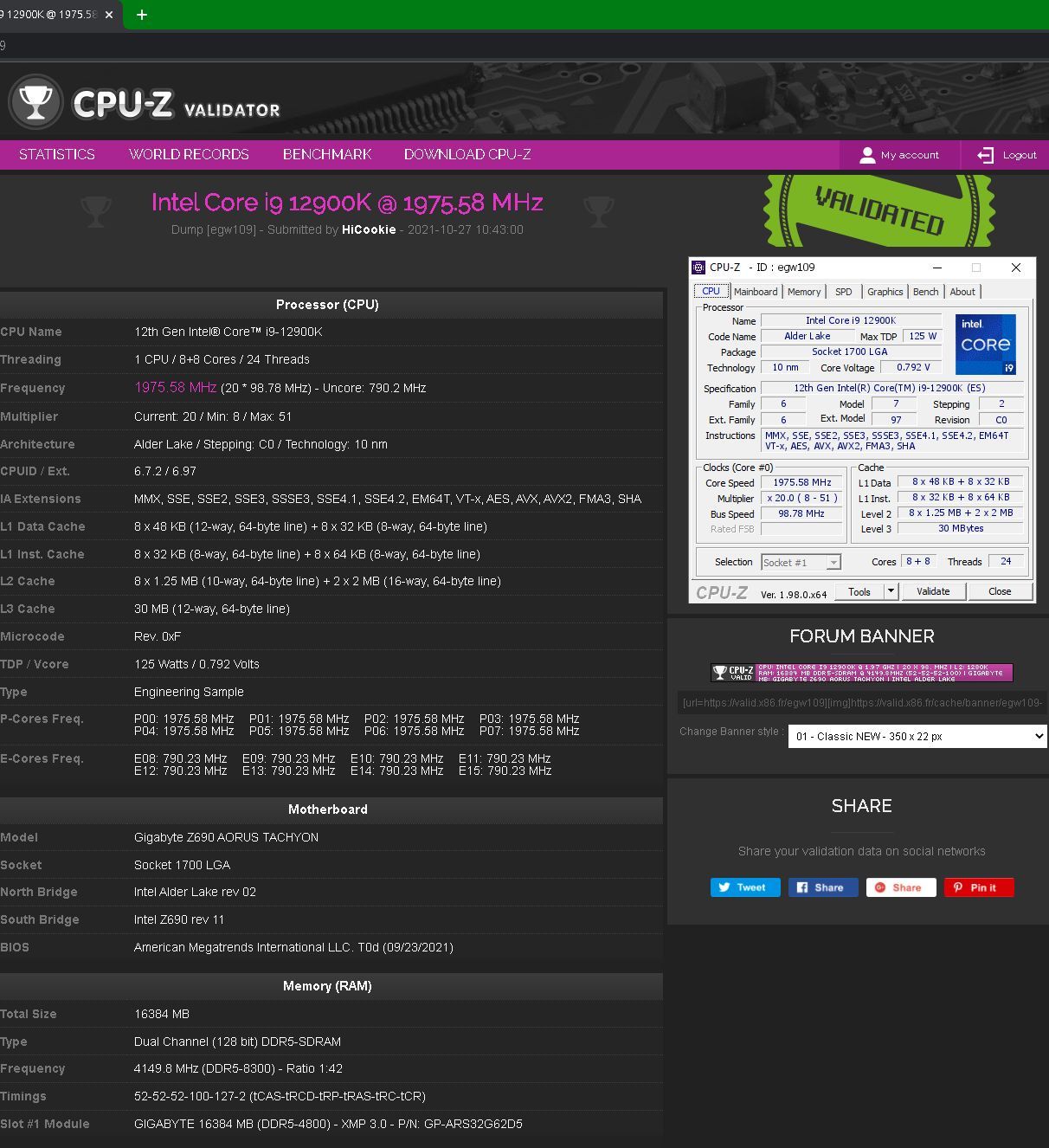Image resolution: width=1049 pixels, height=1148 pixels.
Task: Click the Core Speed field in CPU-Z
Action: [802, 483]
